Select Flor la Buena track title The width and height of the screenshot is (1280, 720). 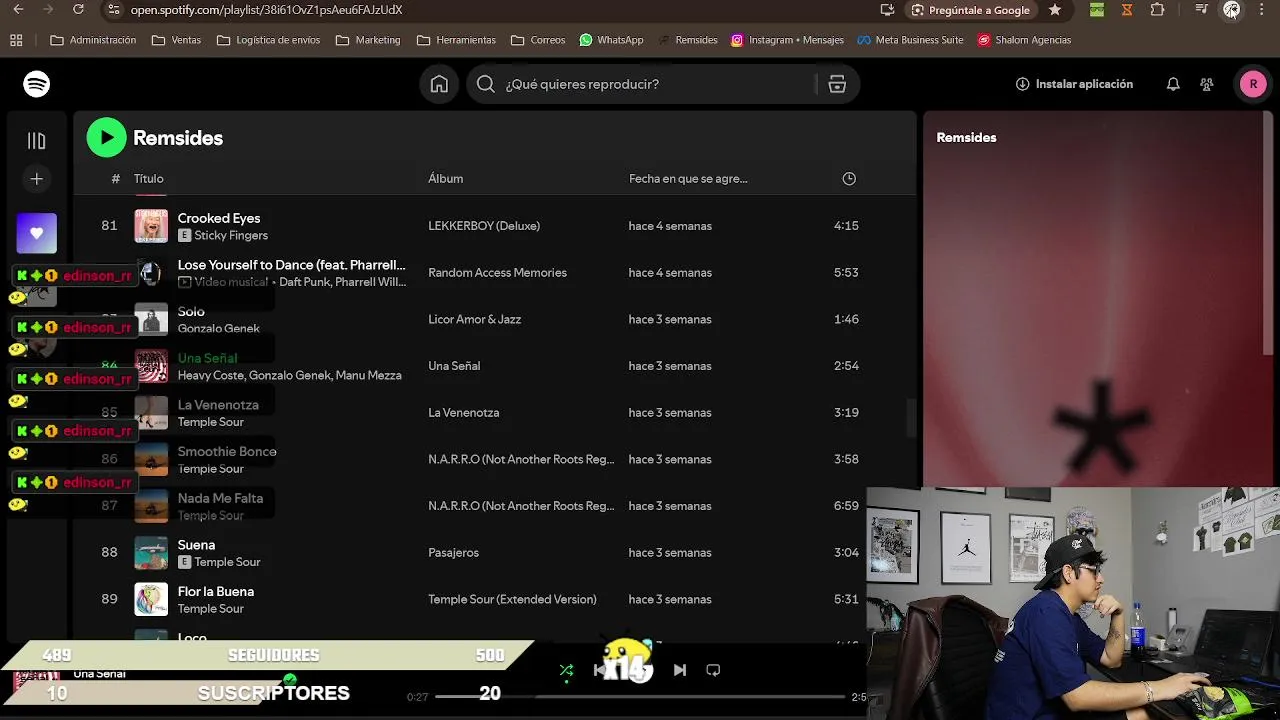216,592
